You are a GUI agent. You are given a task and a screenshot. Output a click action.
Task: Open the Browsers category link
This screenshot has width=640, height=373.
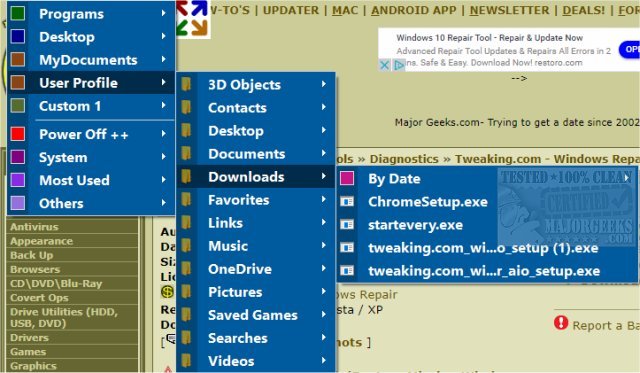pyautogui.click(x=35, y=269)
